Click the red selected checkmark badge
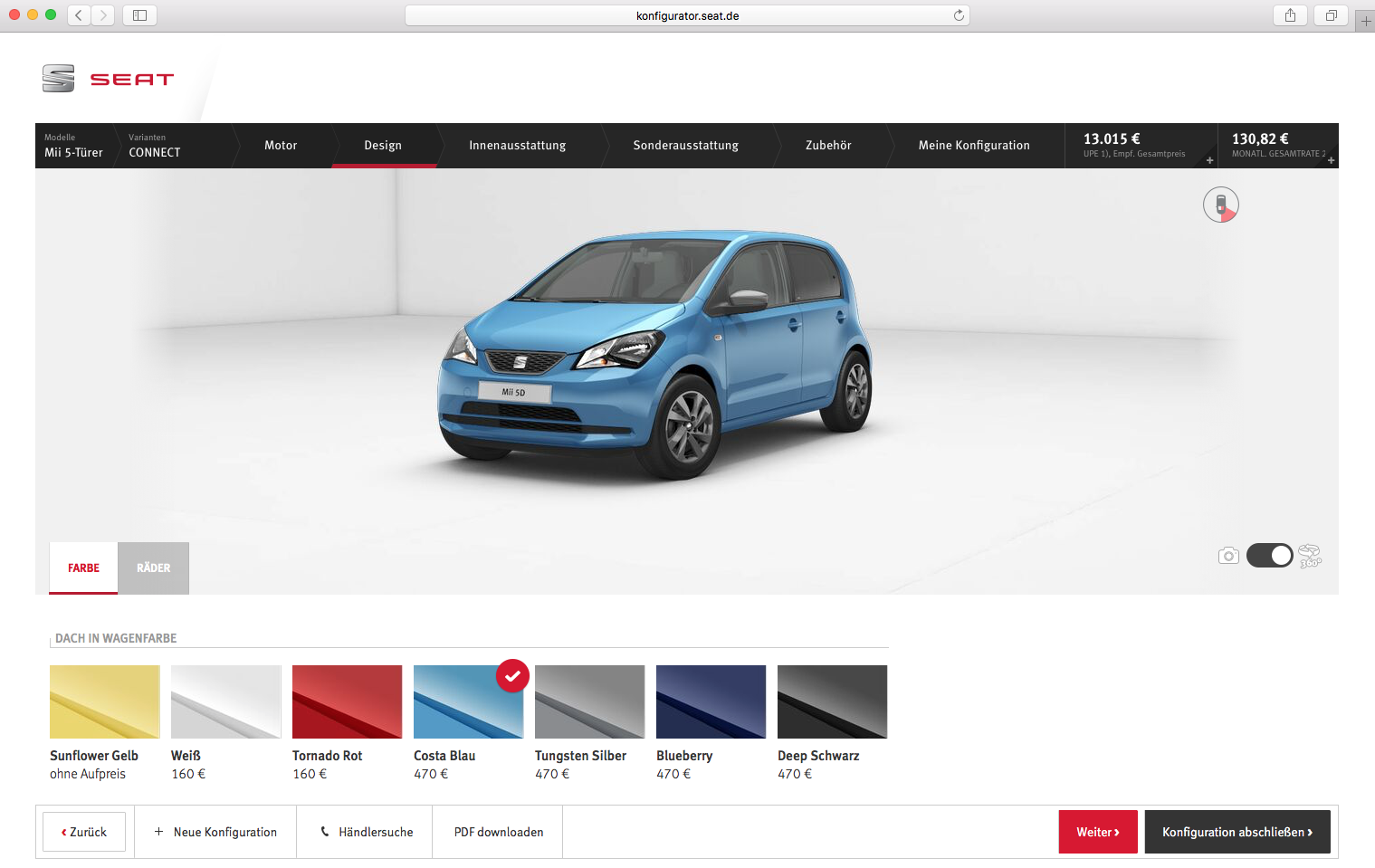This screenshot has width=1375, height=868. pos(512,676)
